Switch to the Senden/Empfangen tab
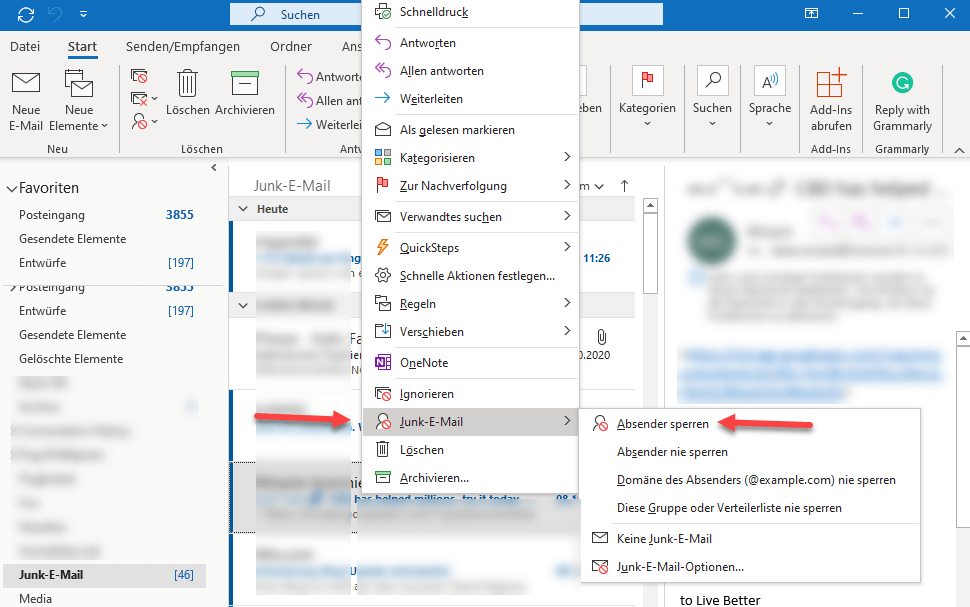Viewport: 970px width, 607px height. 183,46
